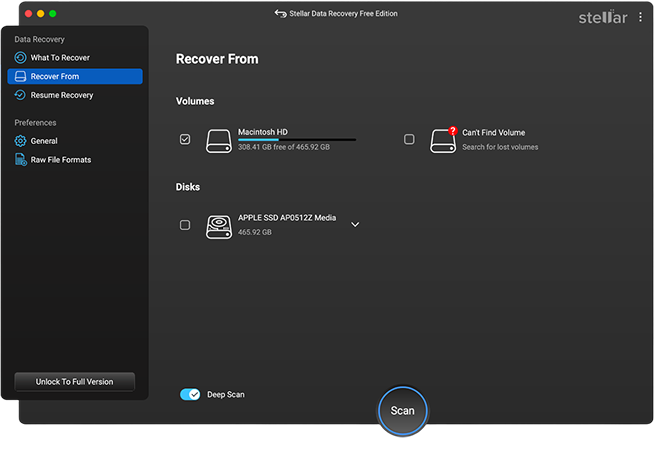Click the Raw File Formats document icon

coord(20,160)
